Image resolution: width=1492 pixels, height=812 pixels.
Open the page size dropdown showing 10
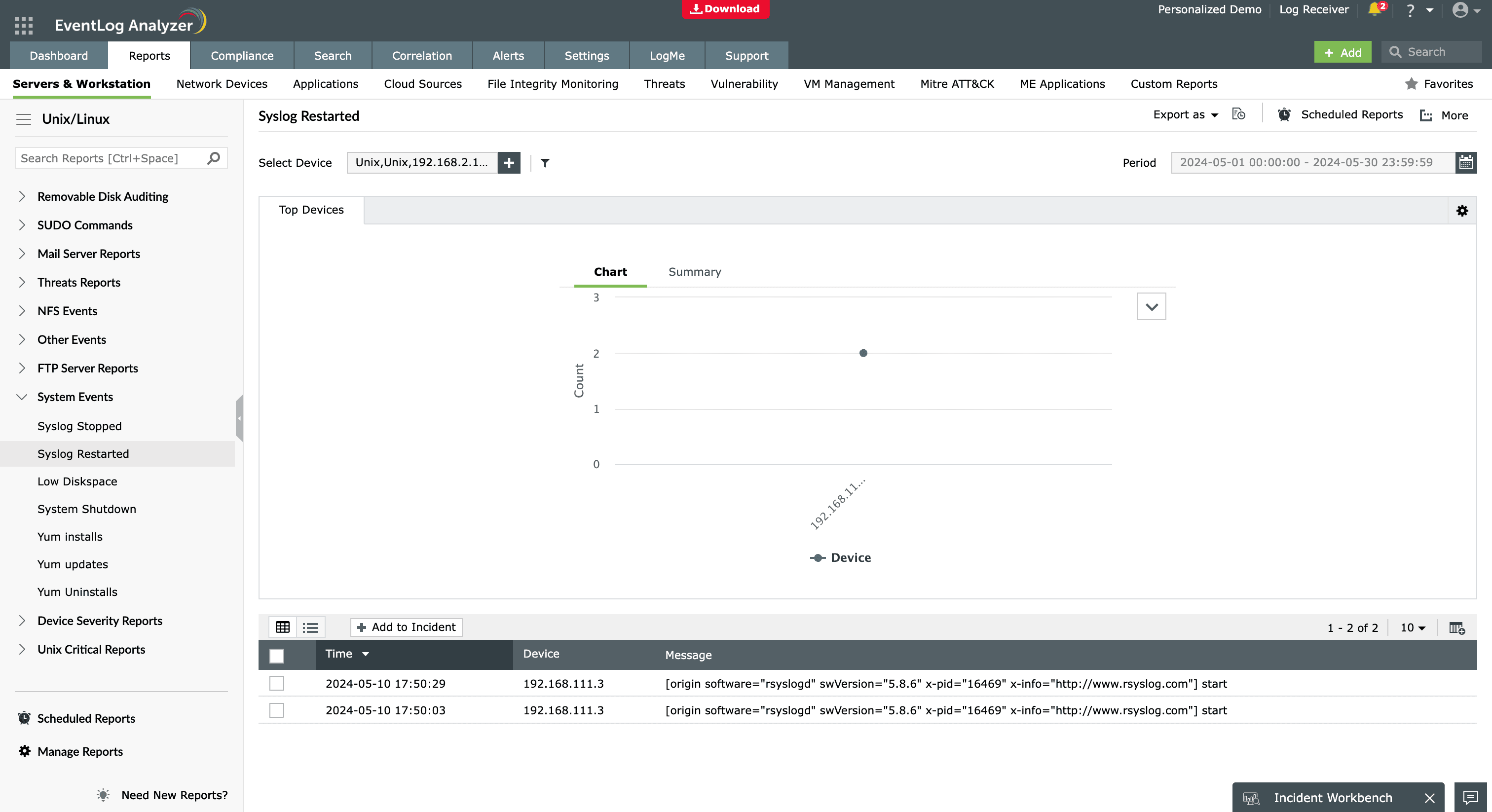point(1413,628)
